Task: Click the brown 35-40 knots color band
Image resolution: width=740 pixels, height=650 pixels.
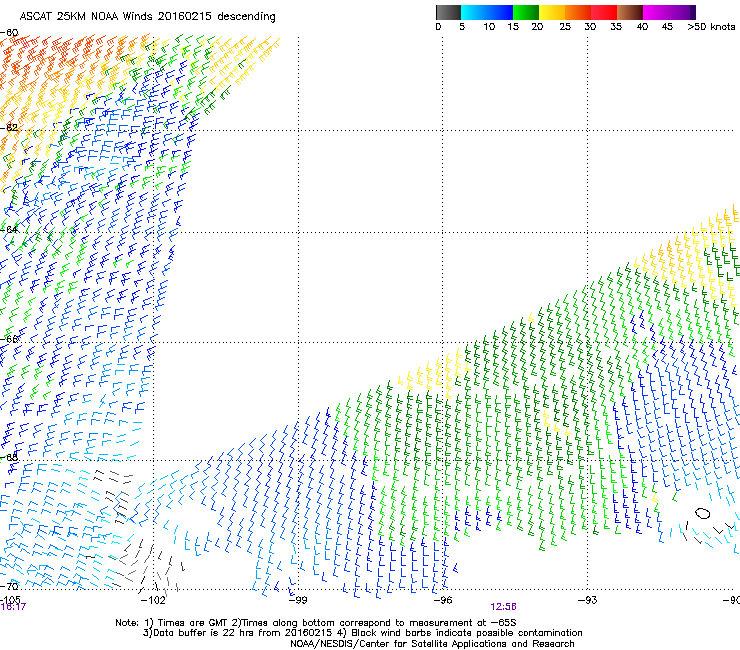Action: pos(630,12)
